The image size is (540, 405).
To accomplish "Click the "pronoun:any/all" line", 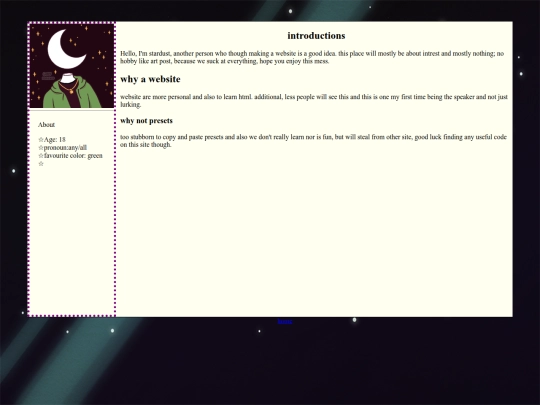I will [x=62, y=148].
